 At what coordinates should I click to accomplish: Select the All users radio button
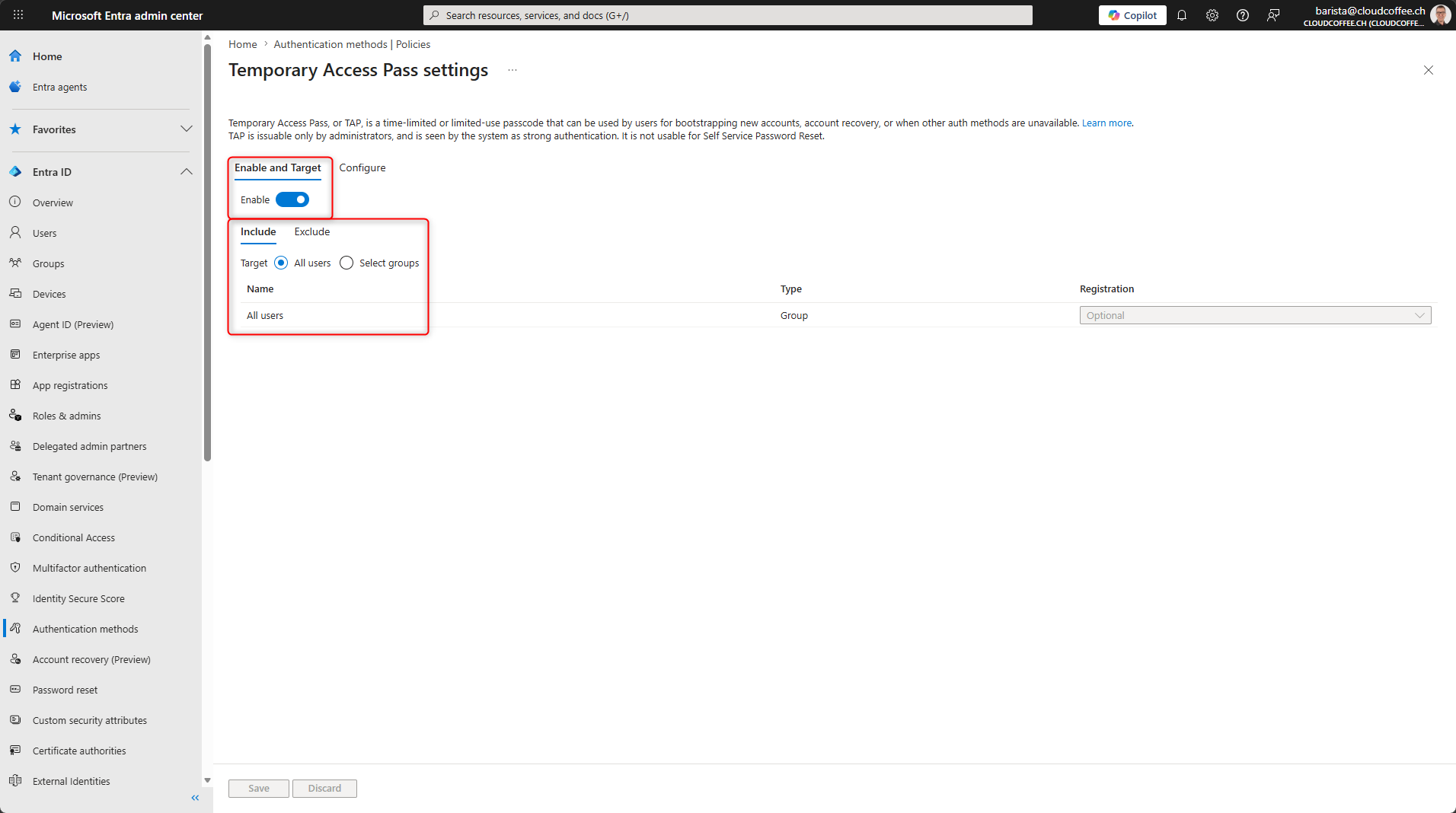pyautogui.click(x=281, y=263)
